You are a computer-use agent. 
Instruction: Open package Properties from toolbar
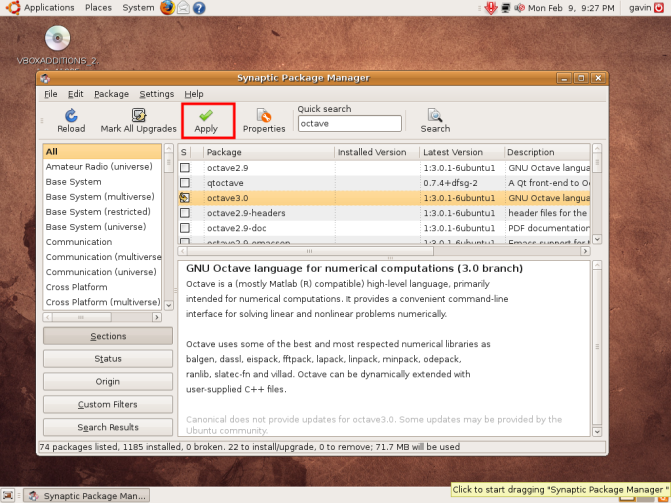coord(264,120)
